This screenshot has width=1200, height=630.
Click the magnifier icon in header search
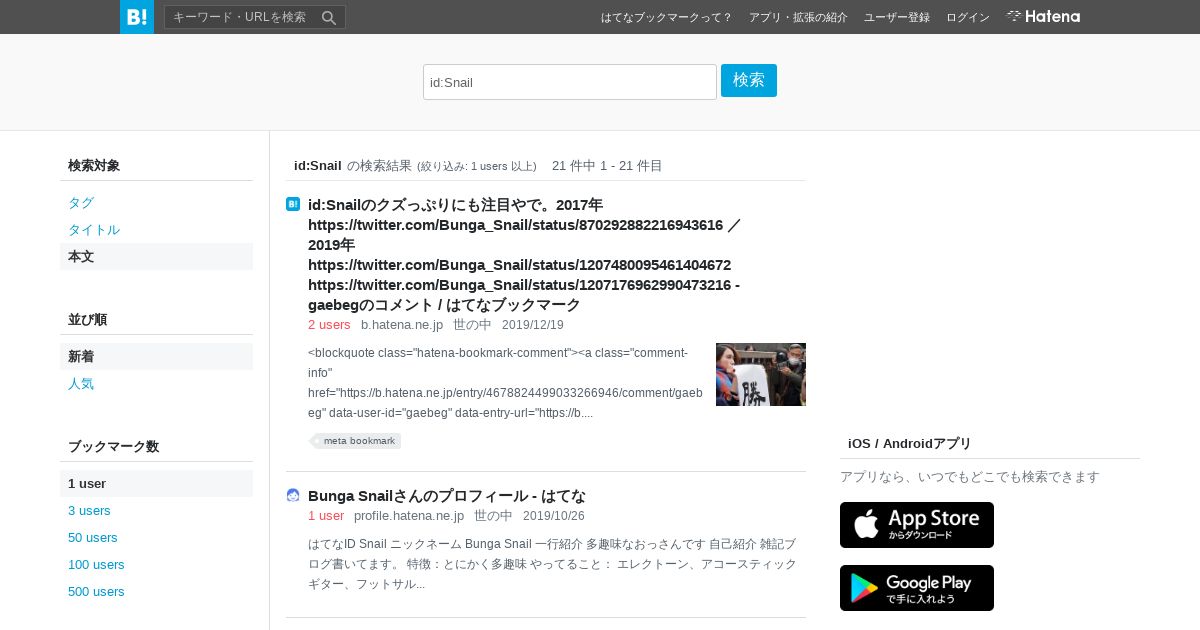(329, 17)
